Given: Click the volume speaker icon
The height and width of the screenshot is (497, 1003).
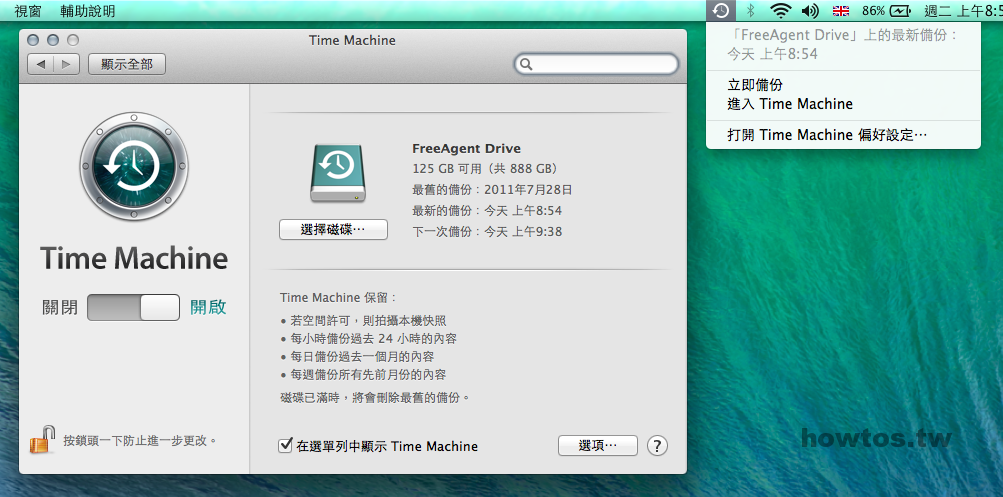Looking at the screenshot, I should click(x=810, y=10).
